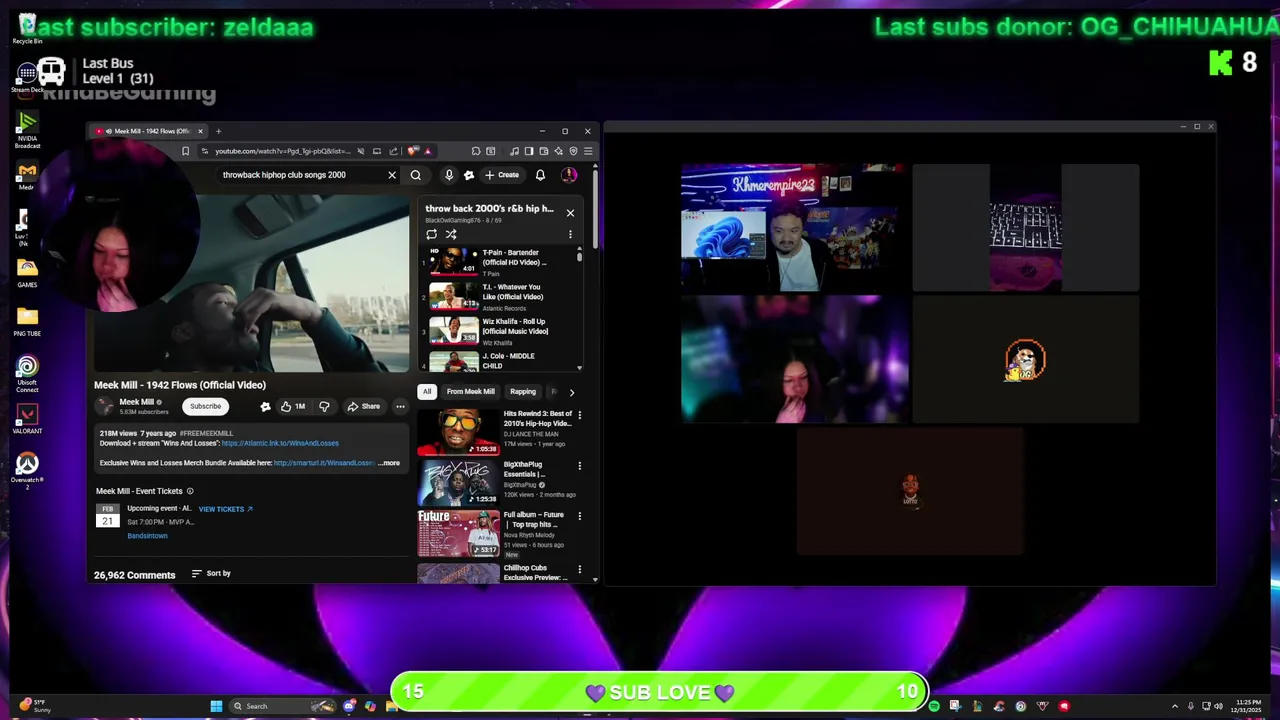Toggle the browser sidebar panel icon
Viewport: 1280px width, 720px height.
point(529,151)
